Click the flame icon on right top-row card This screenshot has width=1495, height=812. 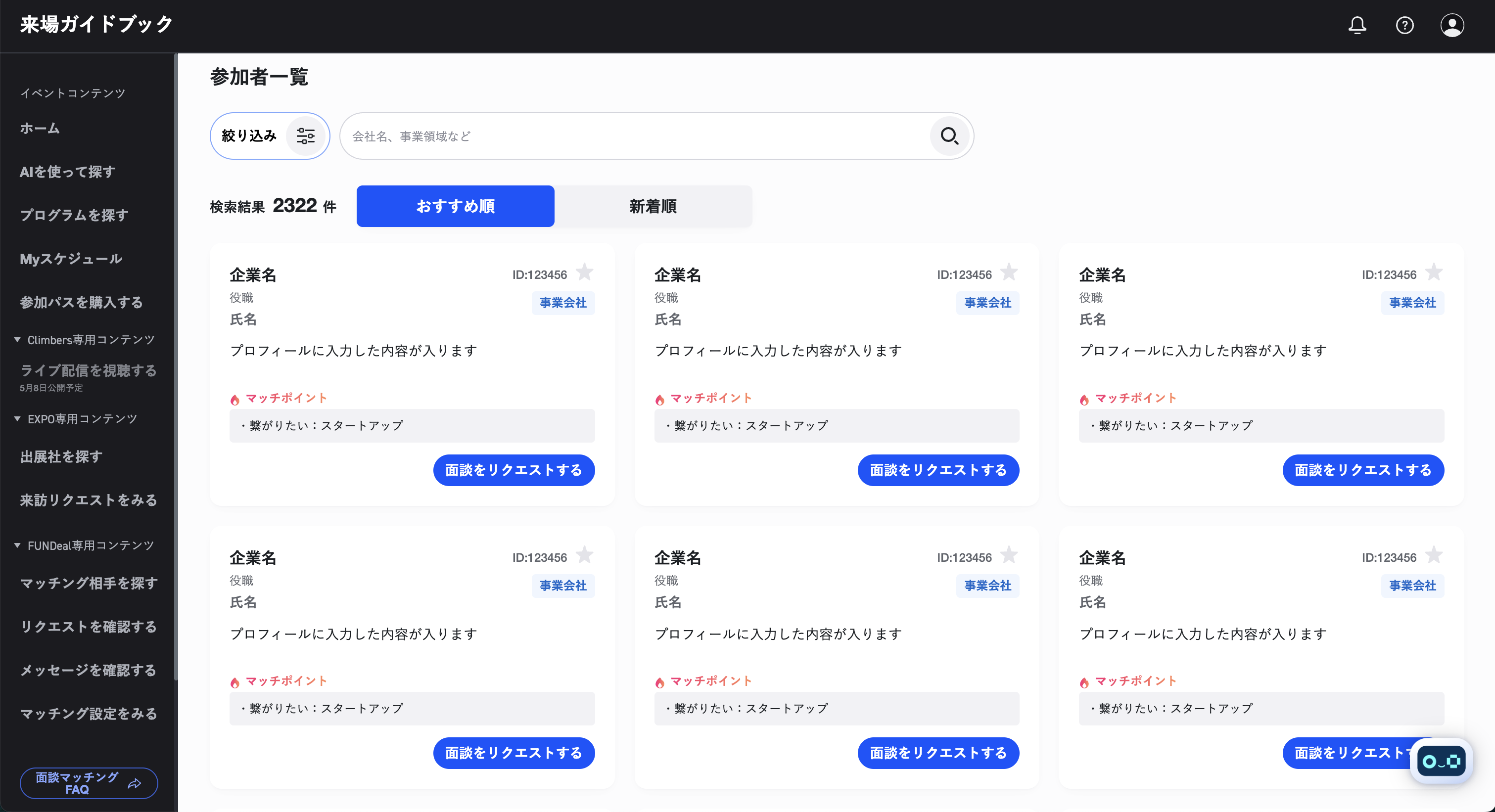pyautogui.click(x=1084, y=399)
